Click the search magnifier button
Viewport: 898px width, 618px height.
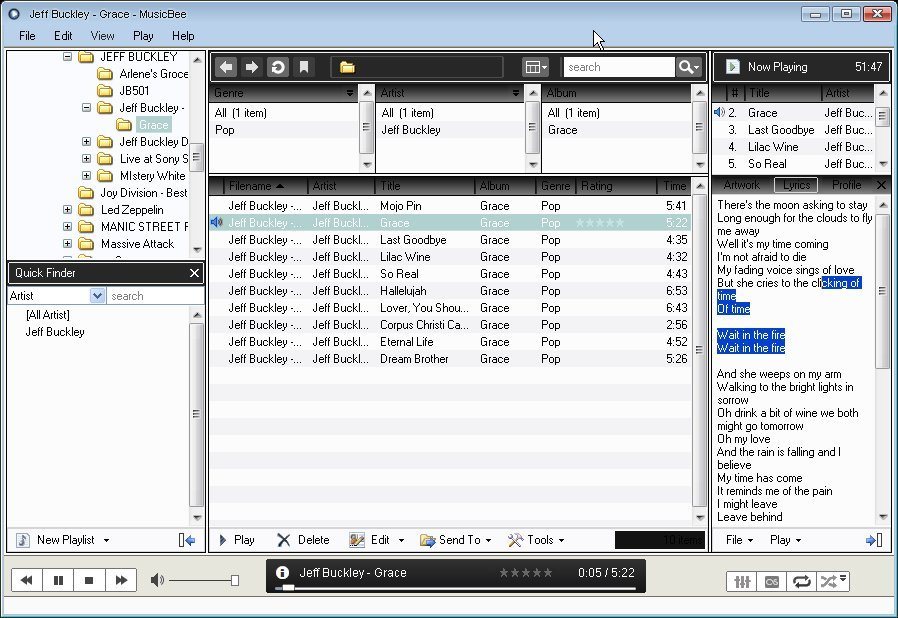[x=688, y=67]
